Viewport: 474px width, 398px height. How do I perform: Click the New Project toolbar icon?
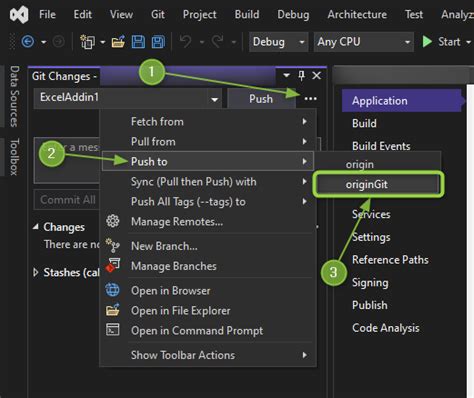[87, 42]
